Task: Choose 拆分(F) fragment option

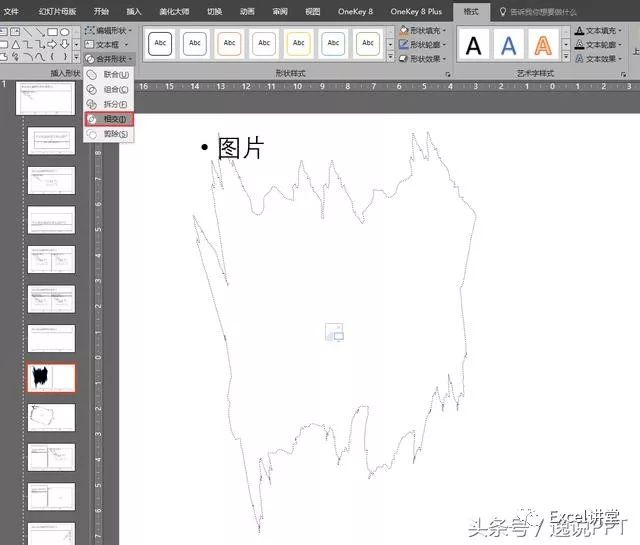Action: point(109,104)
